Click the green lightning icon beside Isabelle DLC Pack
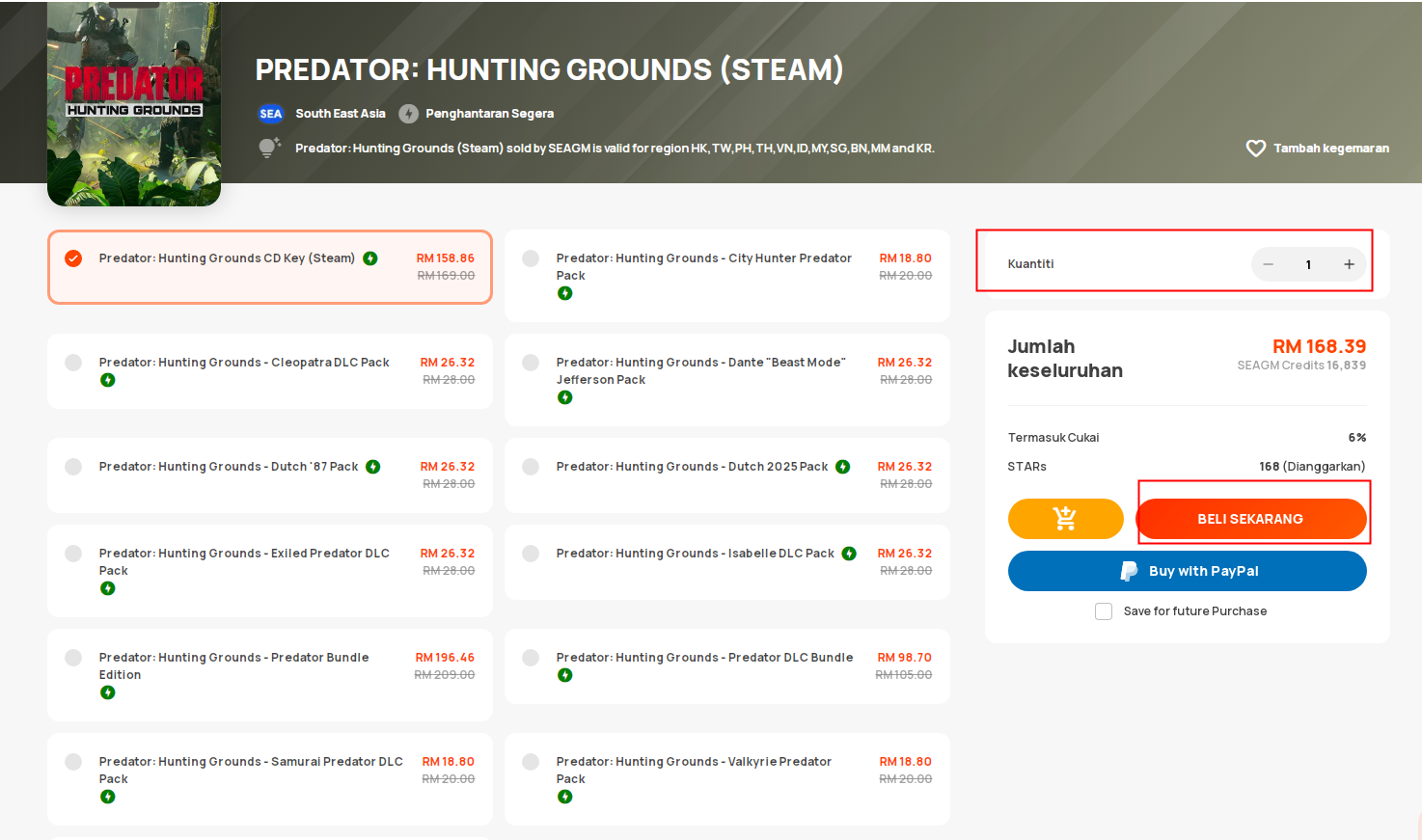 849,554
